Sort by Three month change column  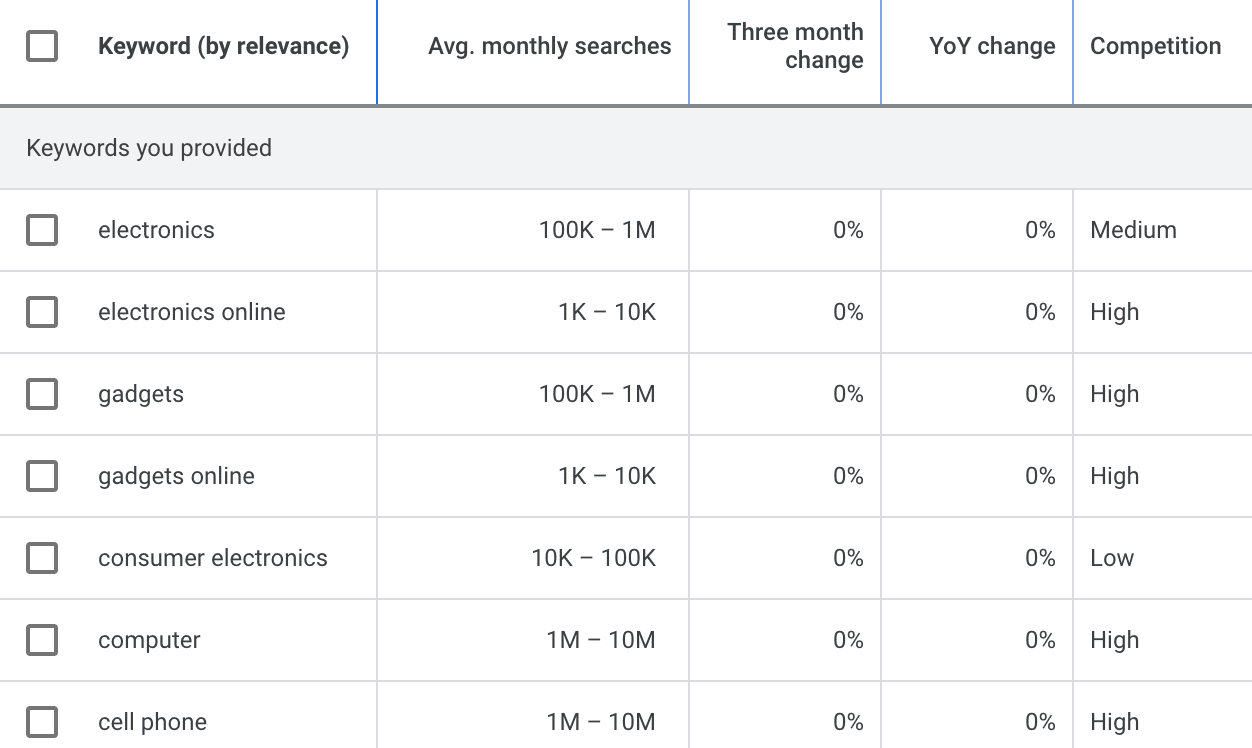tap(794, 45)
